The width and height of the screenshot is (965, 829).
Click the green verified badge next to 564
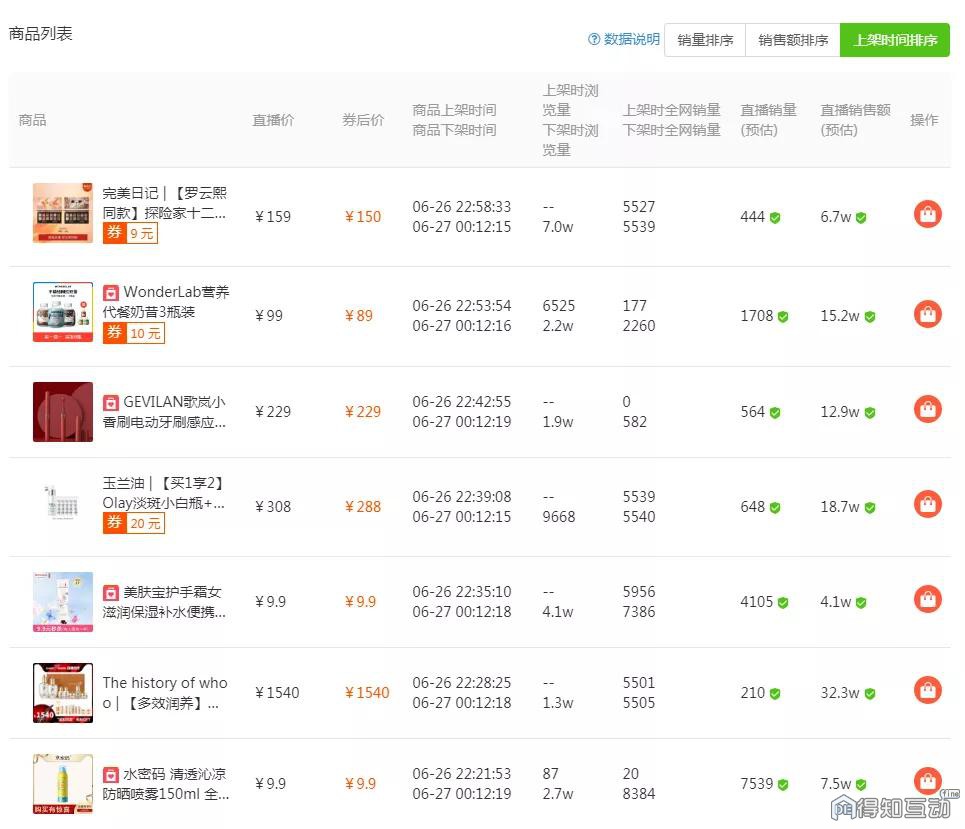[x=775, y=413]
